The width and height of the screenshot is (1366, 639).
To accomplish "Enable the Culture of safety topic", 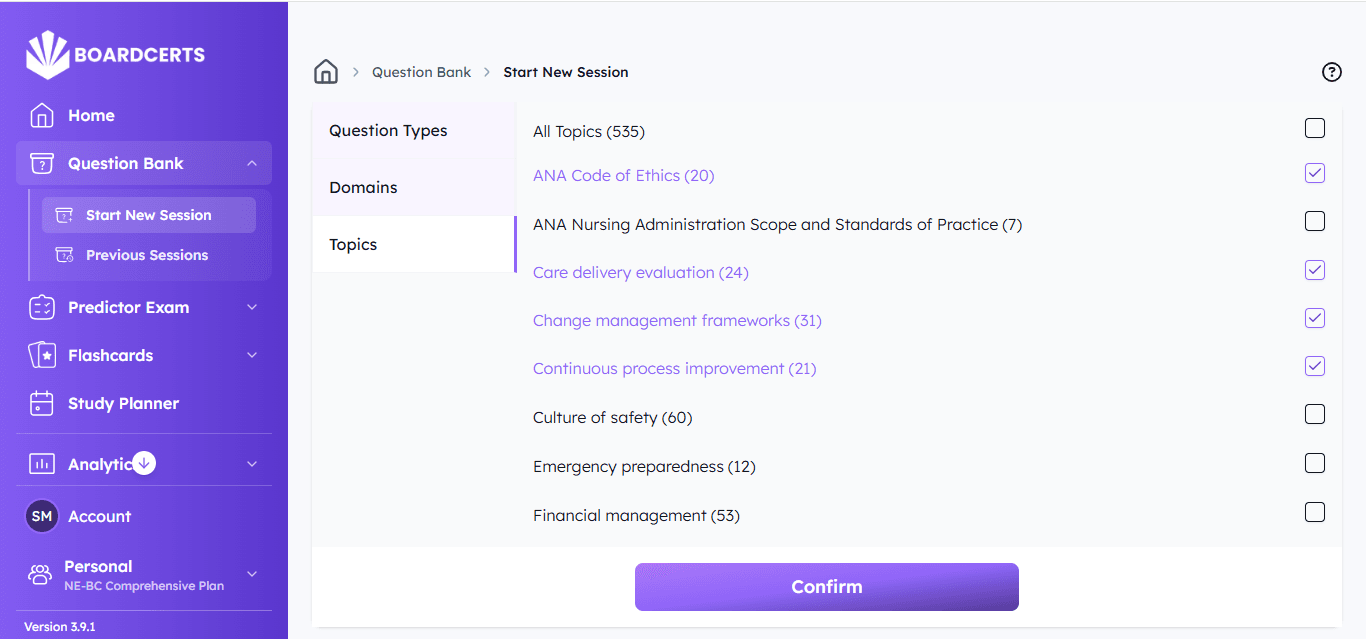I will [x=1314, y=413].
